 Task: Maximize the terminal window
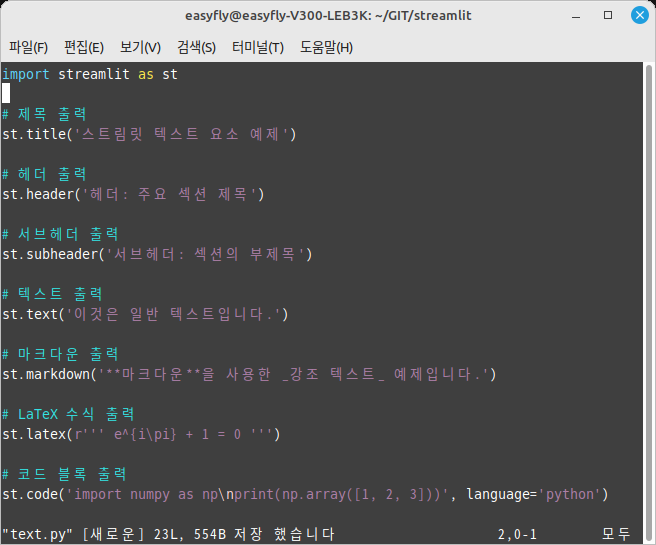(608, 15)
